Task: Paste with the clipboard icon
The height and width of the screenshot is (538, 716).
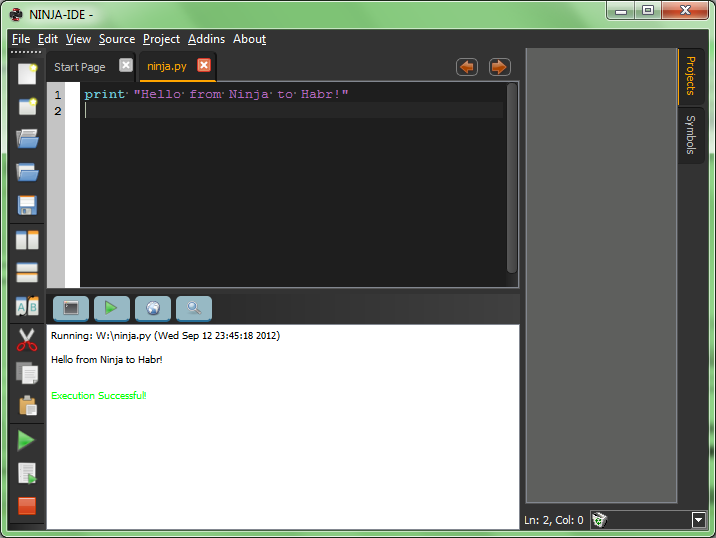Action: tap(27, 406)
